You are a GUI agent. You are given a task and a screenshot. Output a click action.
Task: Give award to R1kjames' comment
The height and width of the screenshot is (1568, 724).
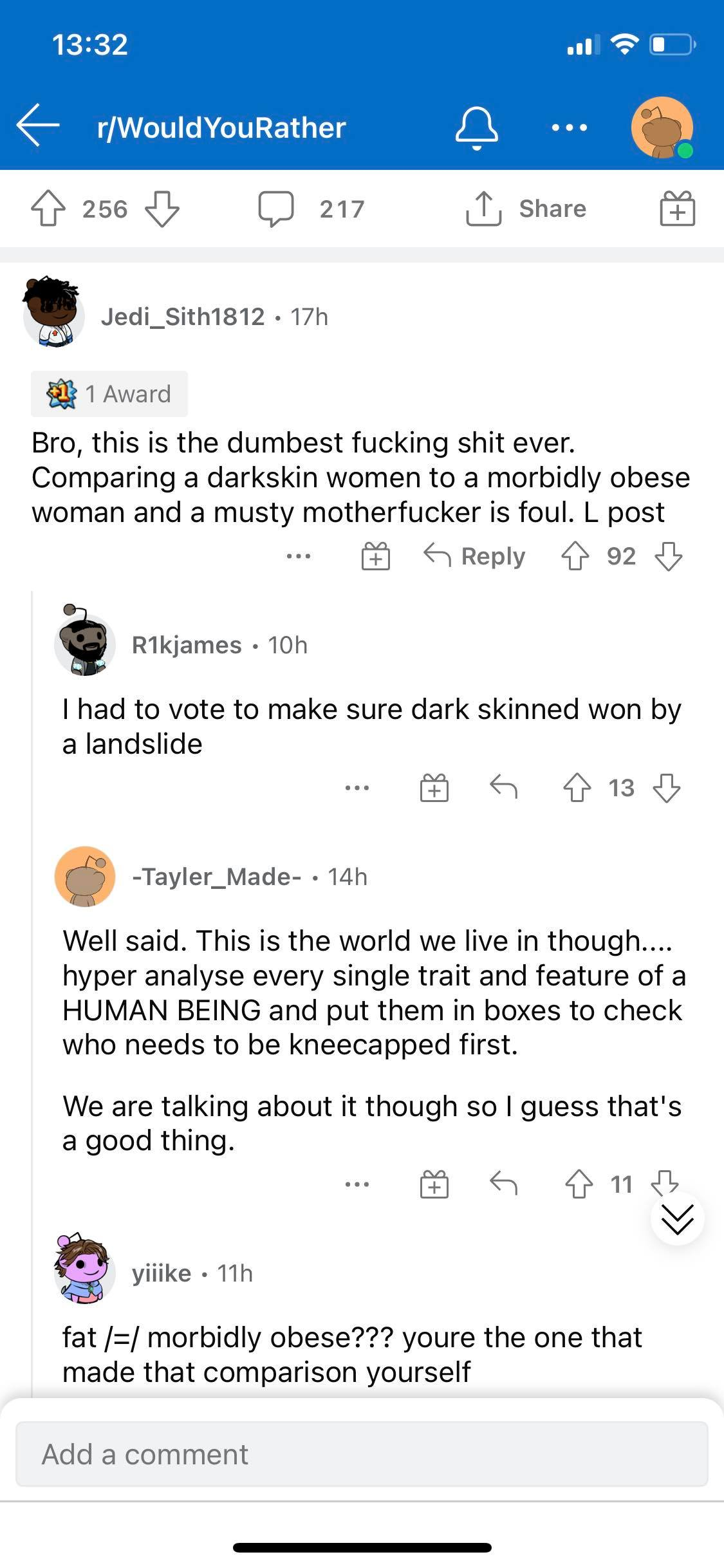[434, 787]
